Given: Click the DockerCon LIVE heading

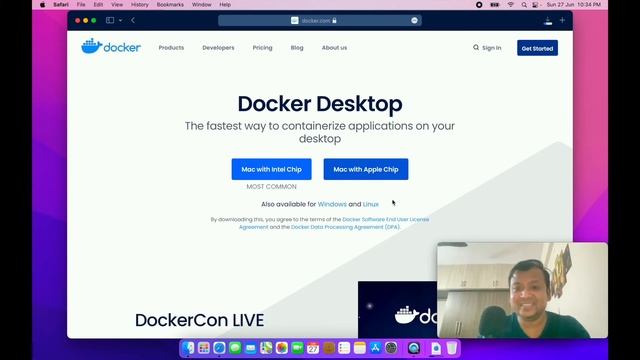Looking at the screenshot, I should (200, 320).
